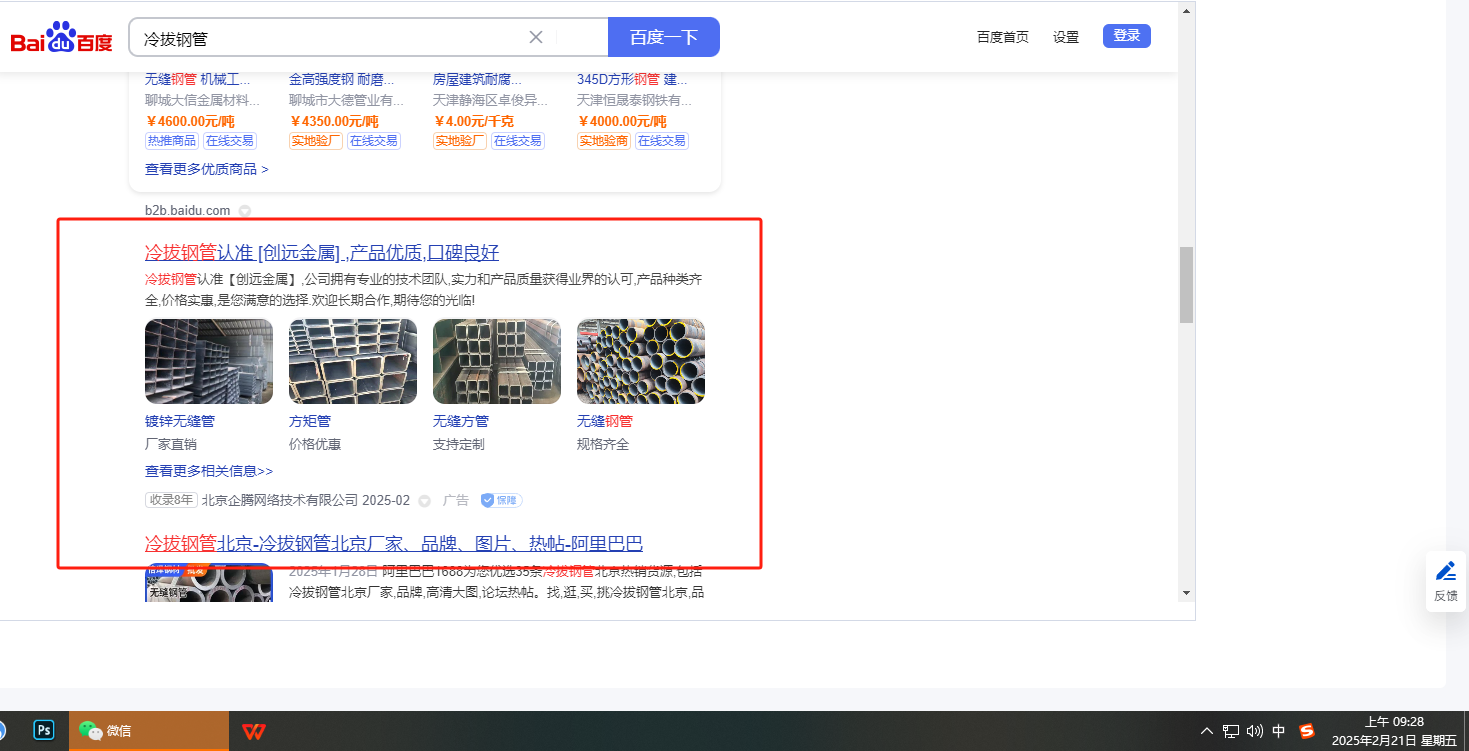
Task: Open the 无缝钢管 机械工... product link
Action: point(198,79)
